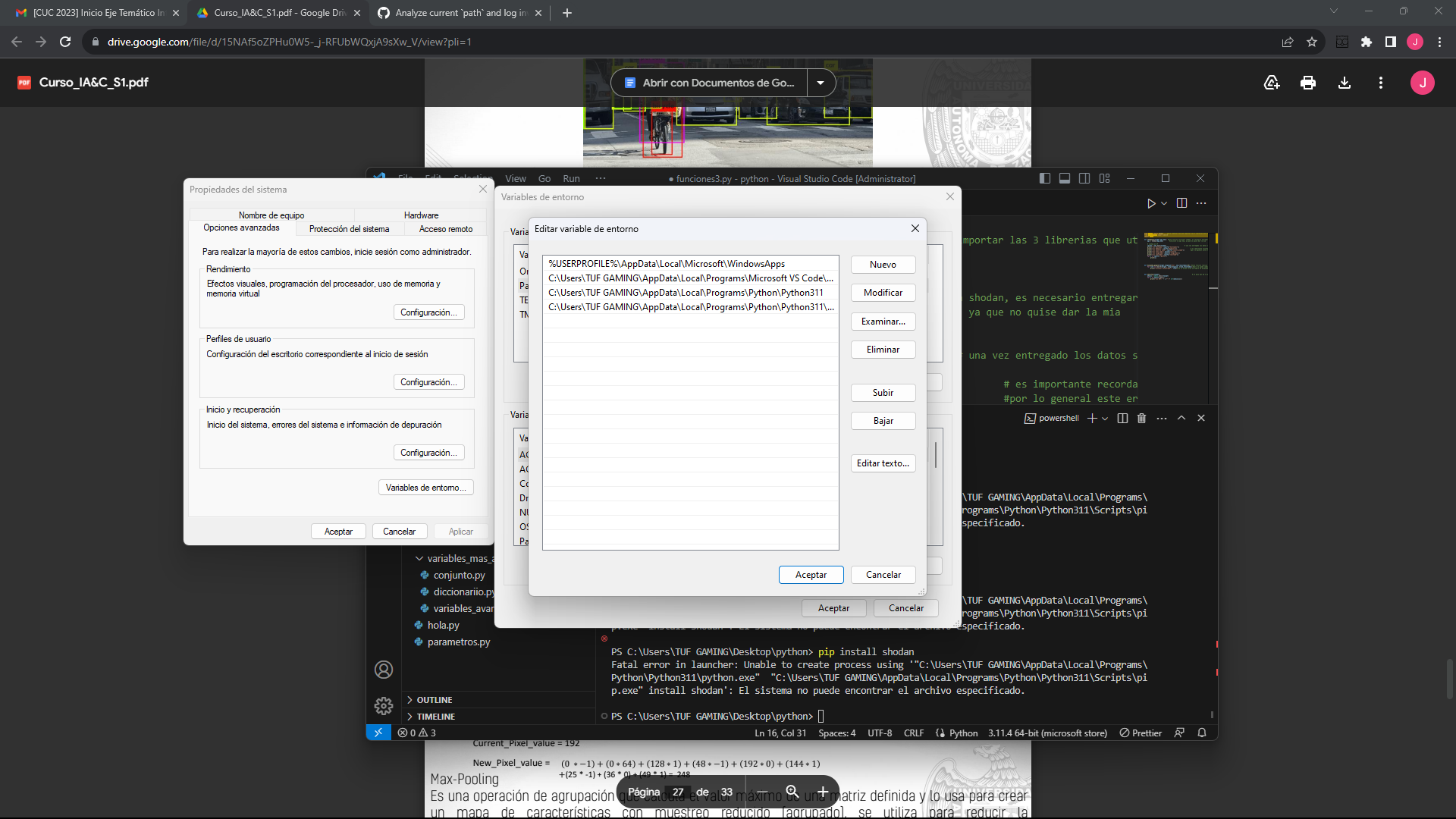Open the 'Abrir con' options dropdown arrow

(821, 83)
